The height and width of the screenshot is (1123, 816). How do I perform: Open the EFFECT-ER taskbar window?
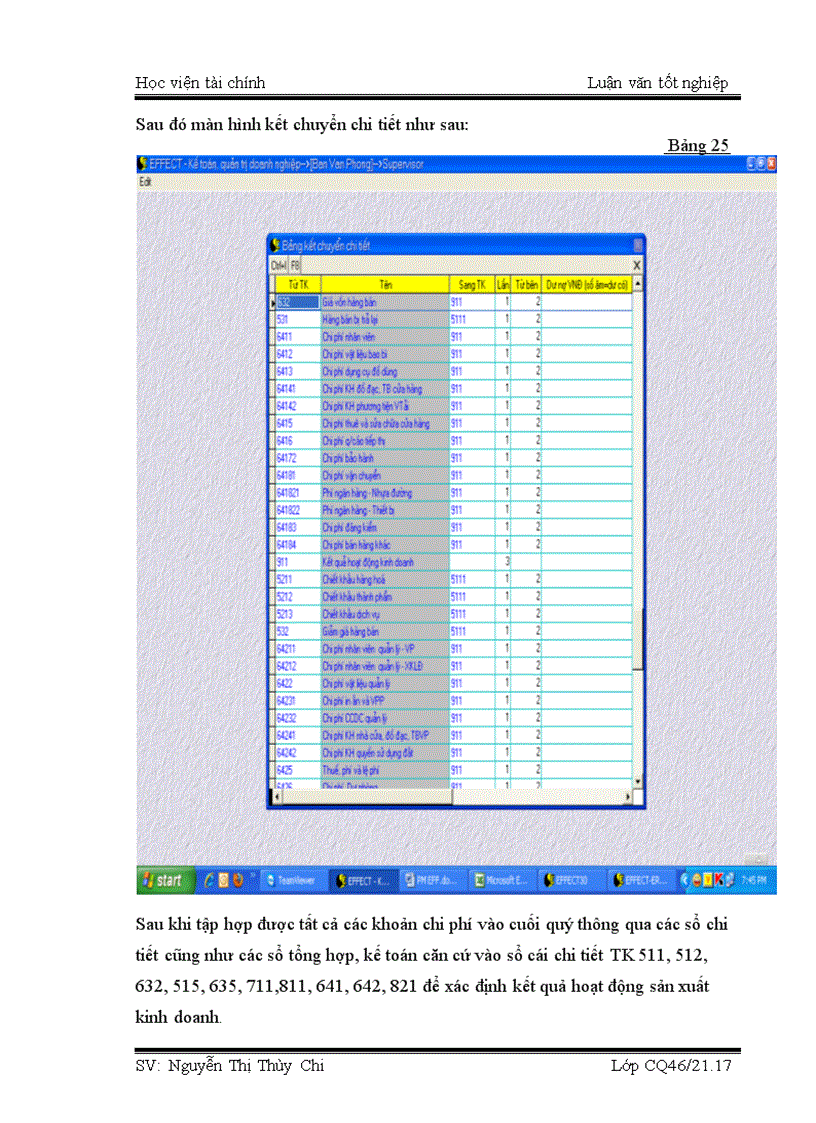click(640, 881)
